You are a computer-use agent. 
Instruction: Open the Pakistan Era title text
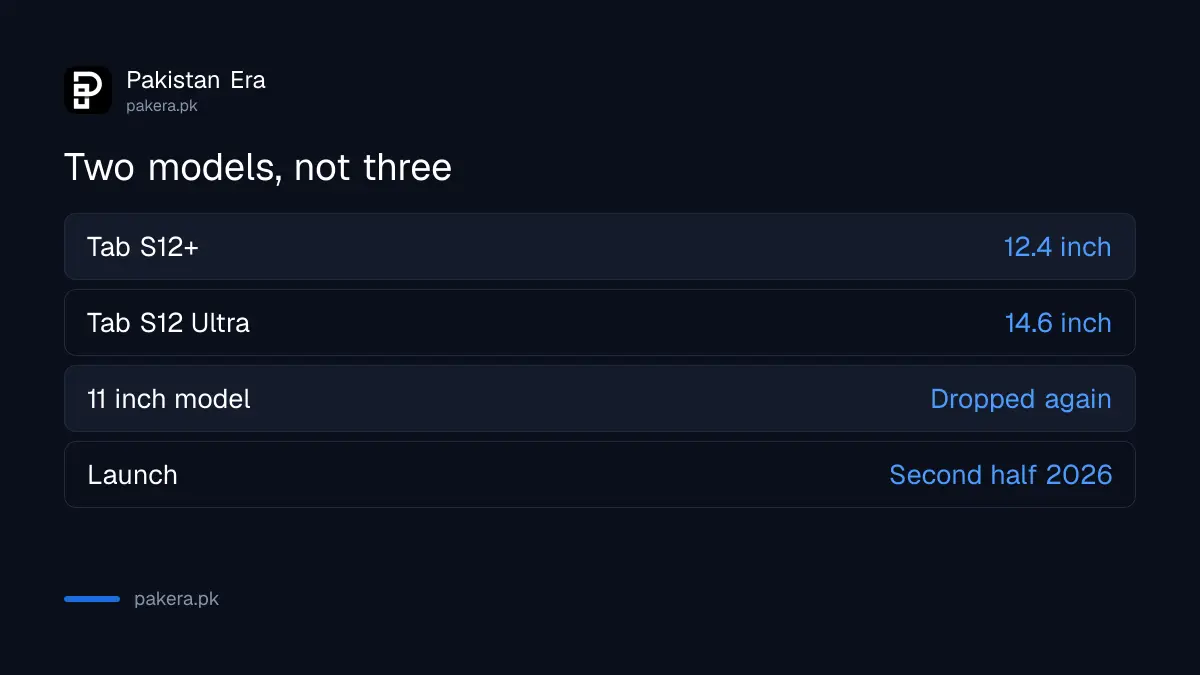[196, 80]
